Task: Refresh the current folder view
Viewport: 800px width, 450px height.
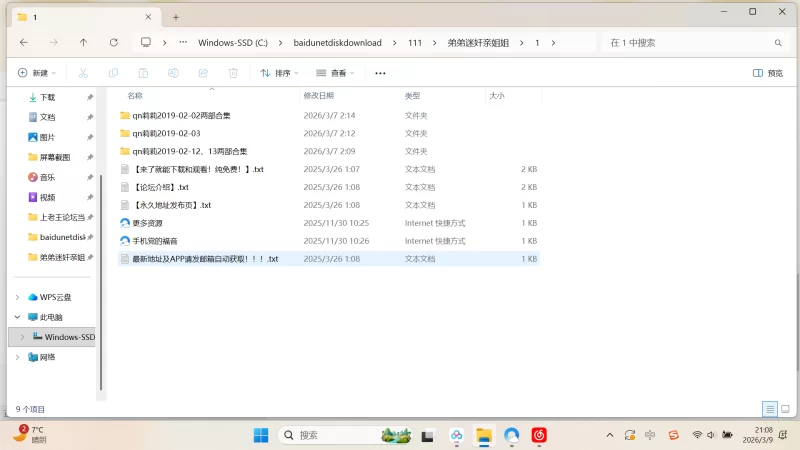Action: [113, 43]
